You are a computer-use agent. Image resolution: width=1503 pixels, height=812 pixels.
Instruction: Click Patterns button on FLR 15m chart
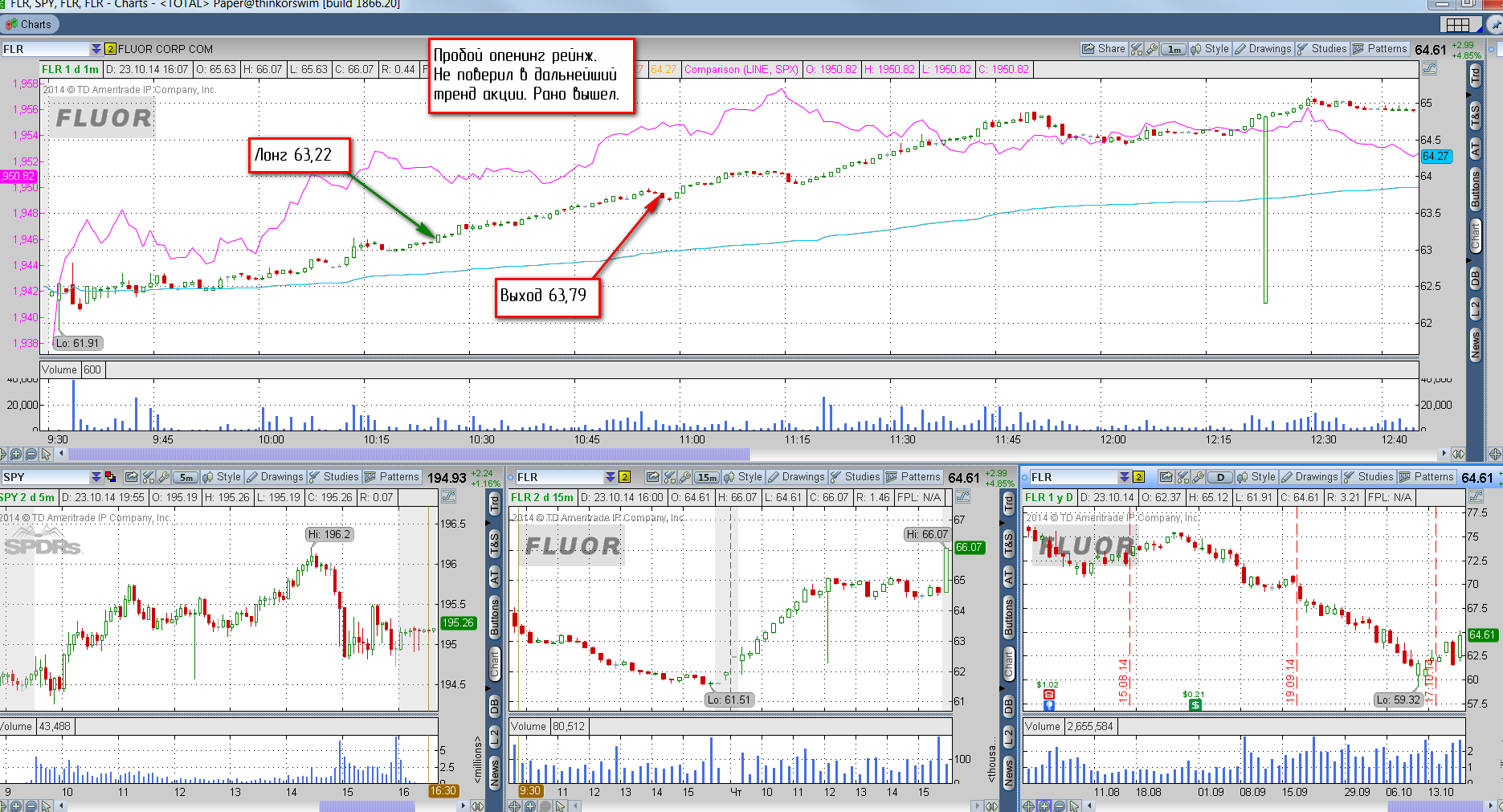pos(913,477)
